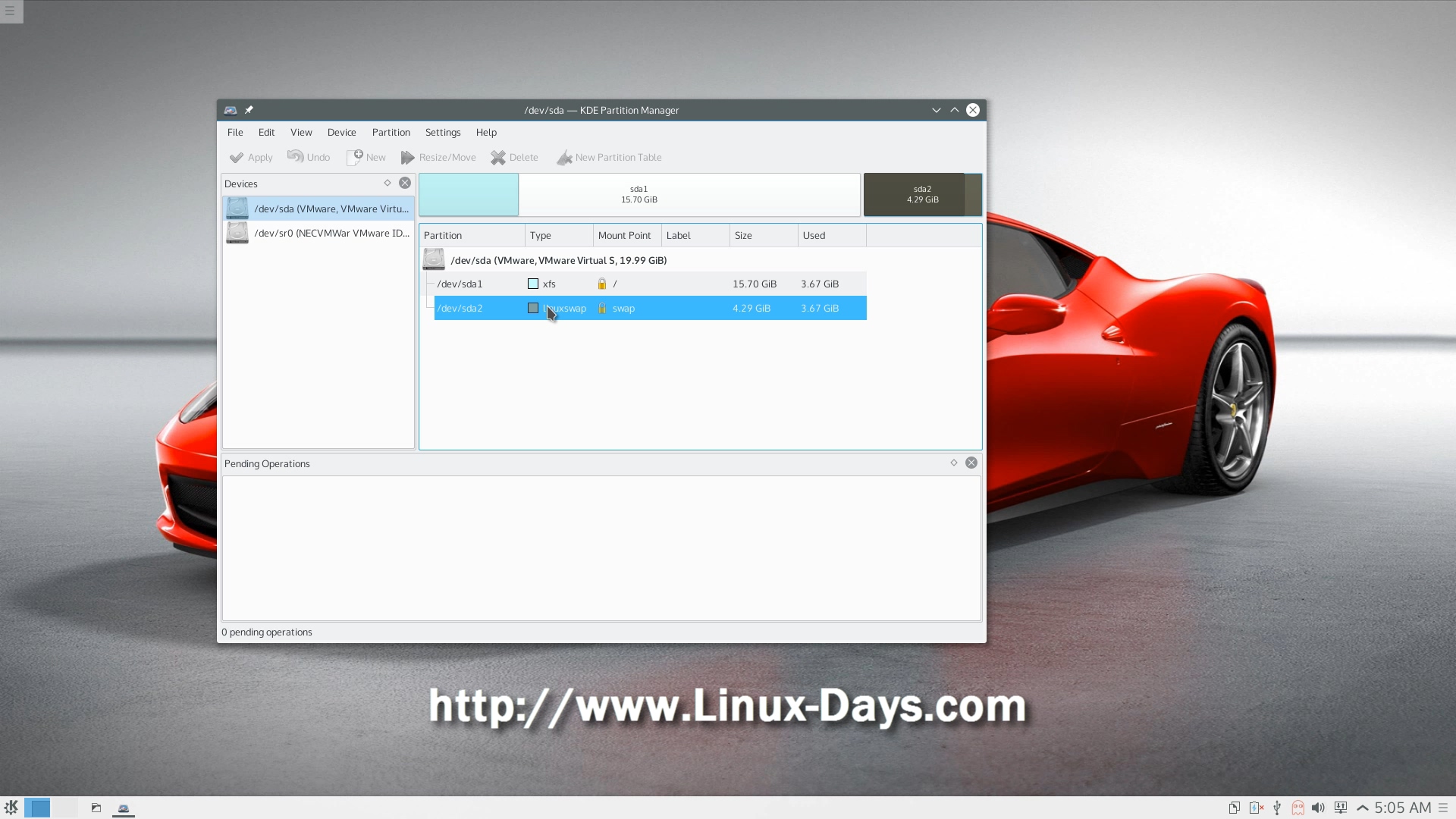The image size is (1456, 819).
Task: Click the lock icon on the sda1 row
Action: [602, 284]
